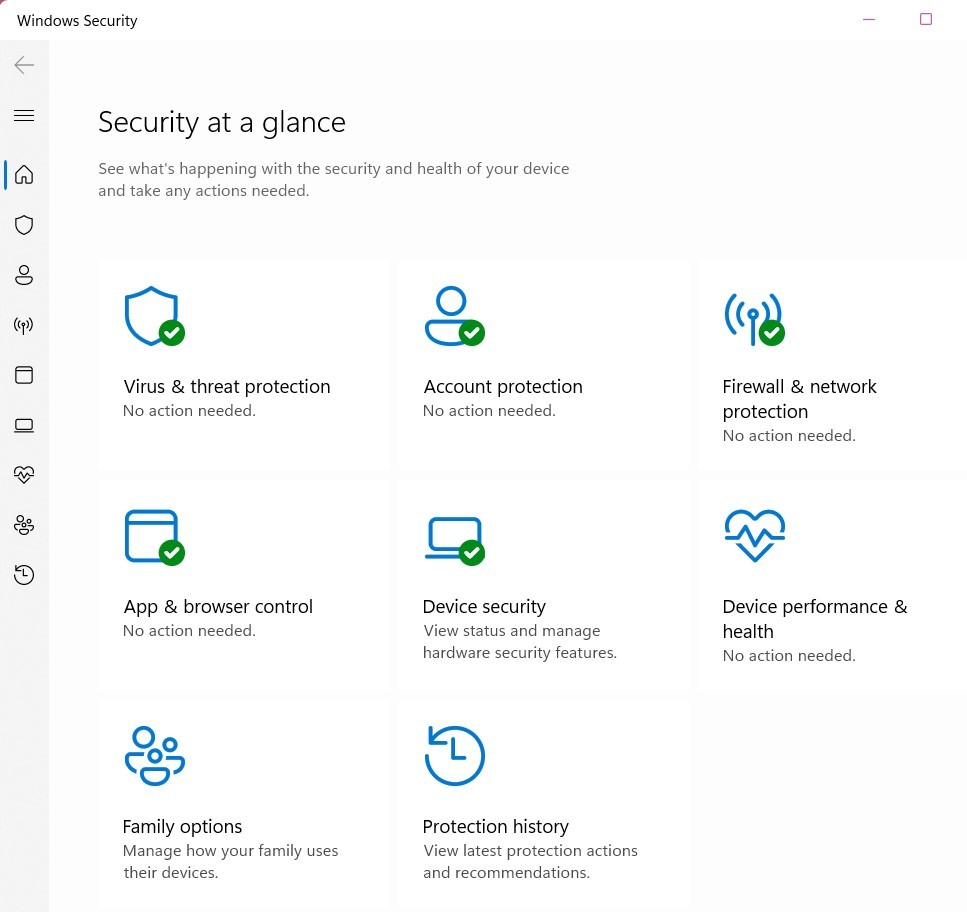Go back with the arrow button
Image resolution: width=967 pixels, height=912 pixels.
(24, 65)
